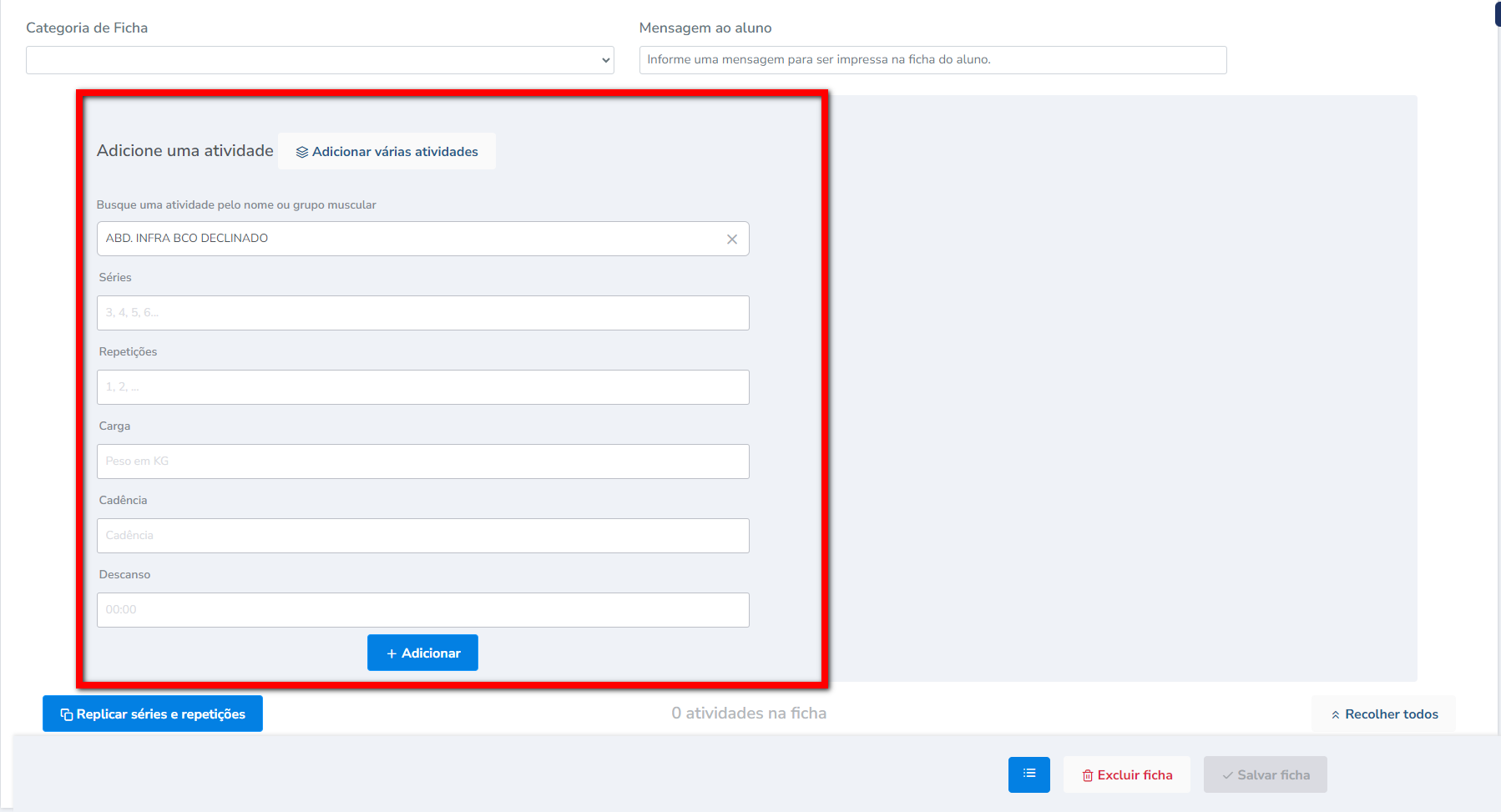Clear the selected activity with the X icon

(731, 240)
